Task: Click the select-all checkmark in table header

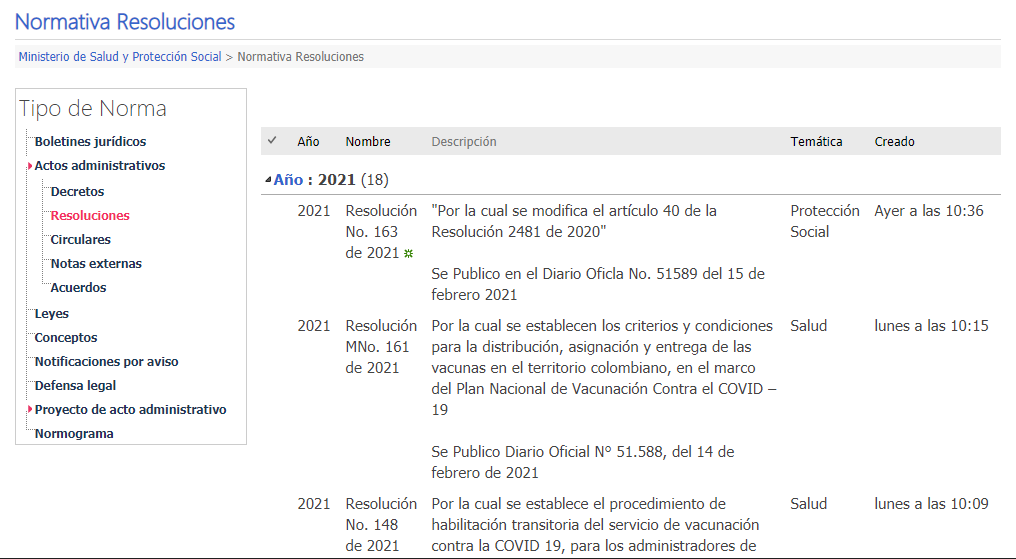Action: point(272,141)
